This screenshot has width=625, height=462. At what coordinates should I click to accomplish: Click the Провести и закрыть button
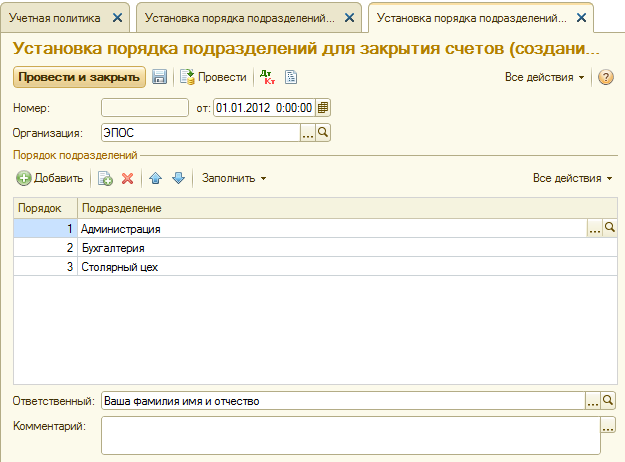[79, 77]
